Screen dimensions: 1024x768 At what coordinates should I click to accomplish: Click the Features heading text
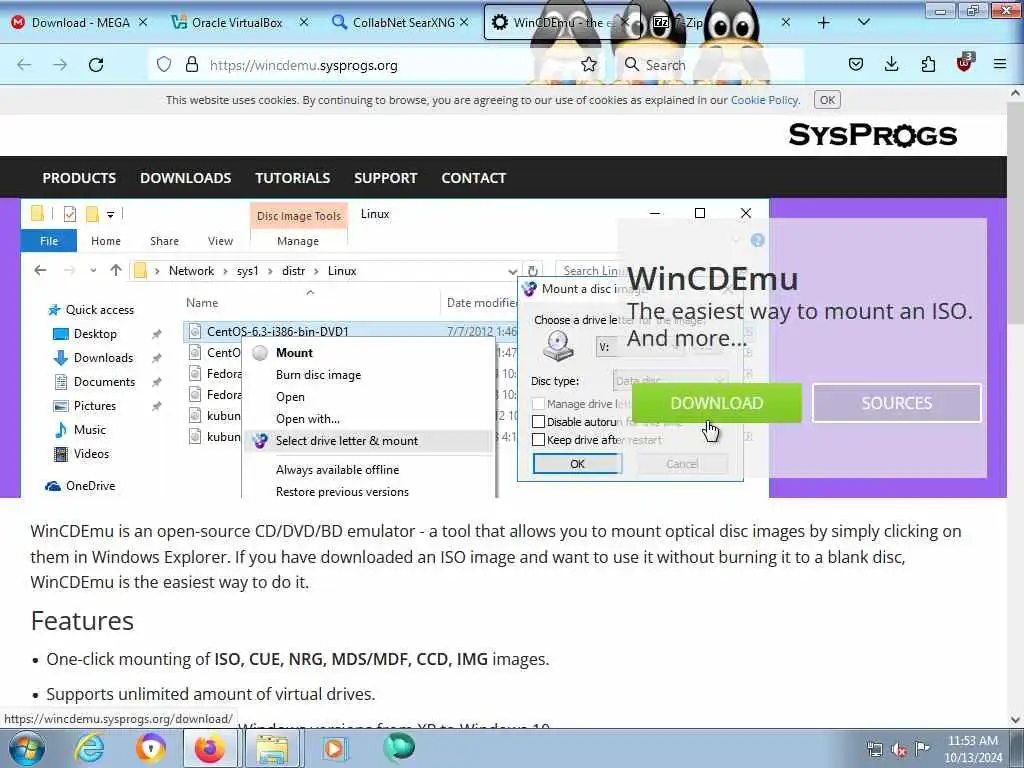[x=82, y=620]
